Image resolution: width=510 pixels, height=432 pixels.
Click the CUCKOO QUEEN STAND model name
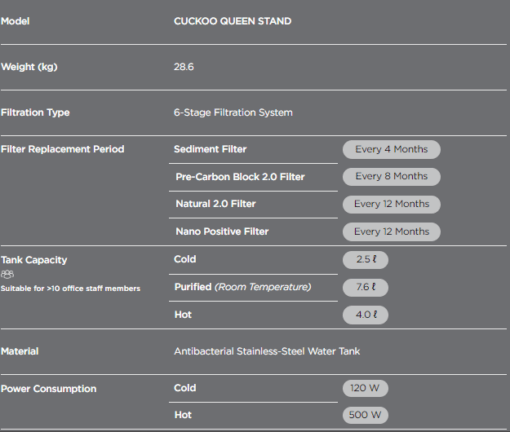click(x=232, y=21)
